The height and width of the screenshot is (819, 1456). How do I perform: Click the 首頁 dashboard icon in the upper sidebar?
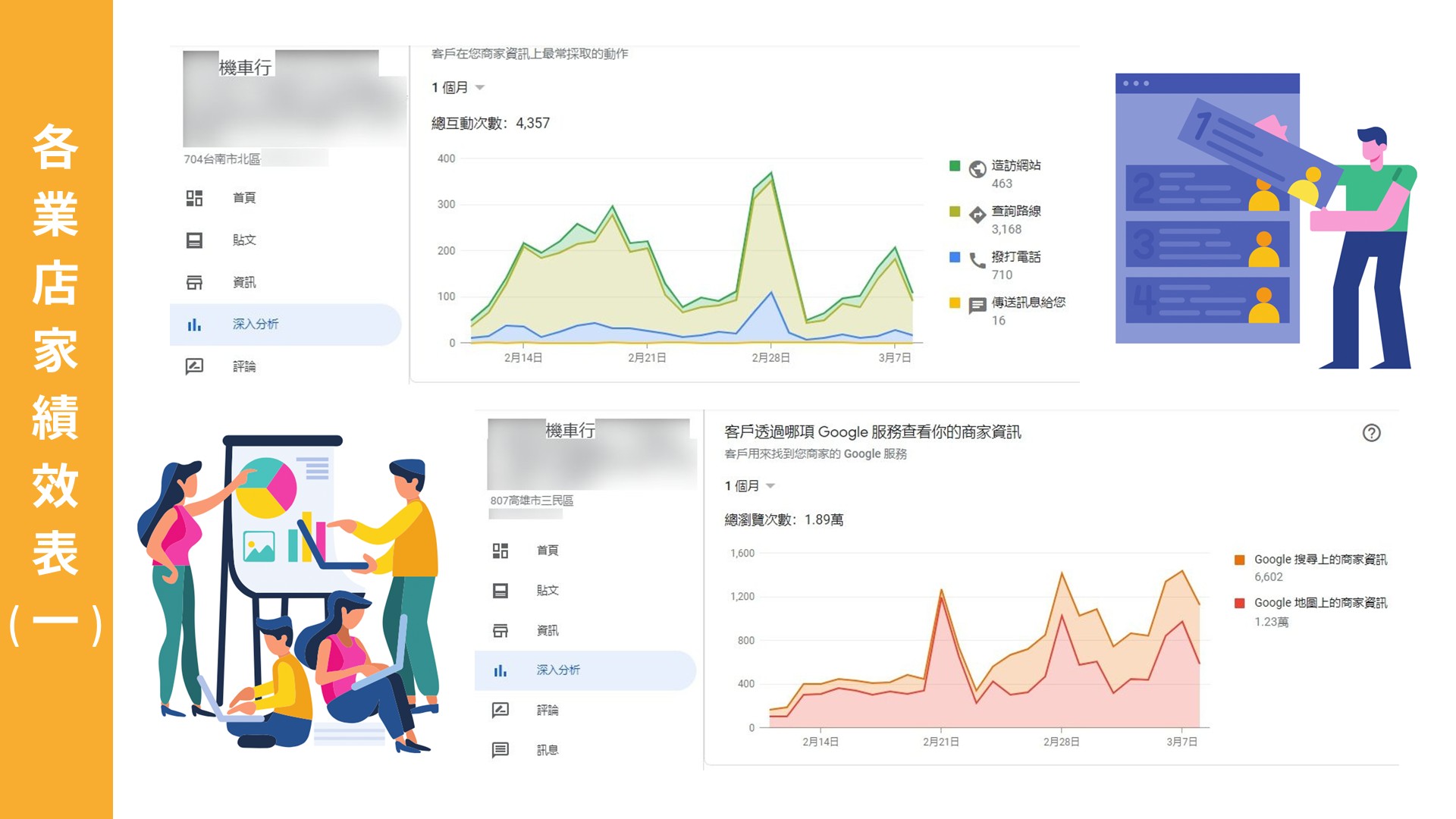pos(194,198)
